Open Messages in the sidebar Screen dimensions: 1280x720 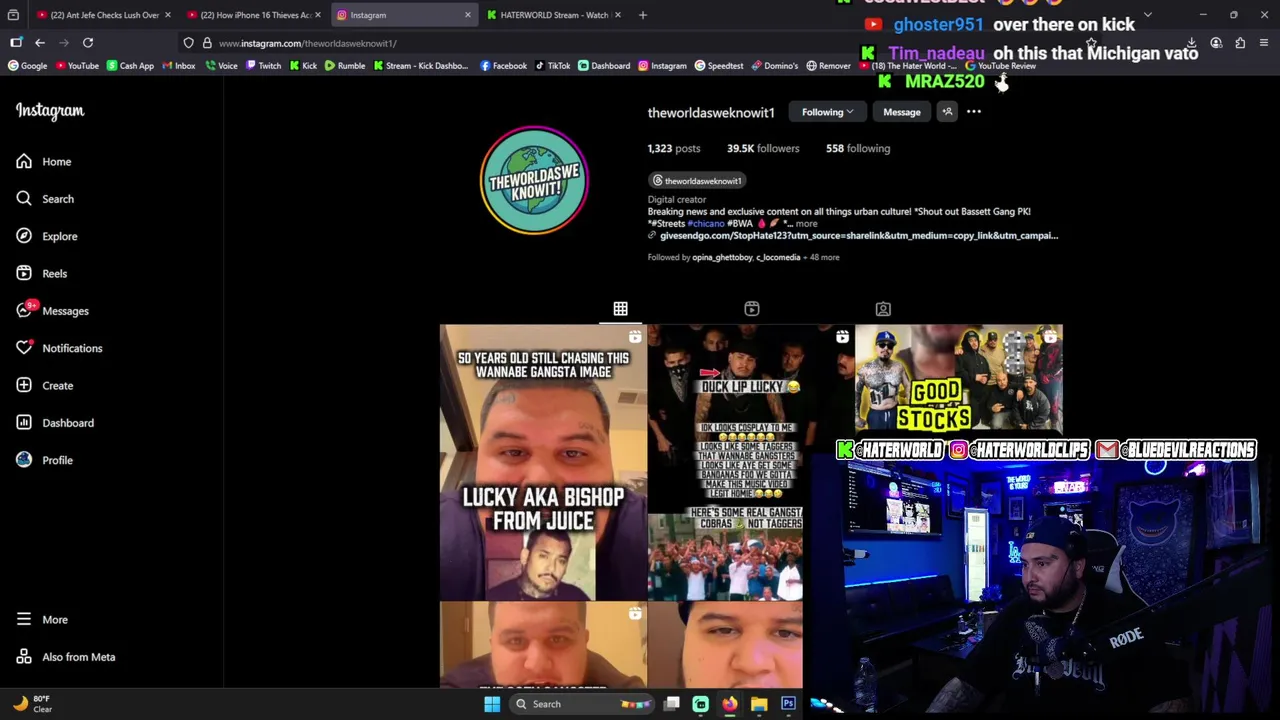click(52, 311)
